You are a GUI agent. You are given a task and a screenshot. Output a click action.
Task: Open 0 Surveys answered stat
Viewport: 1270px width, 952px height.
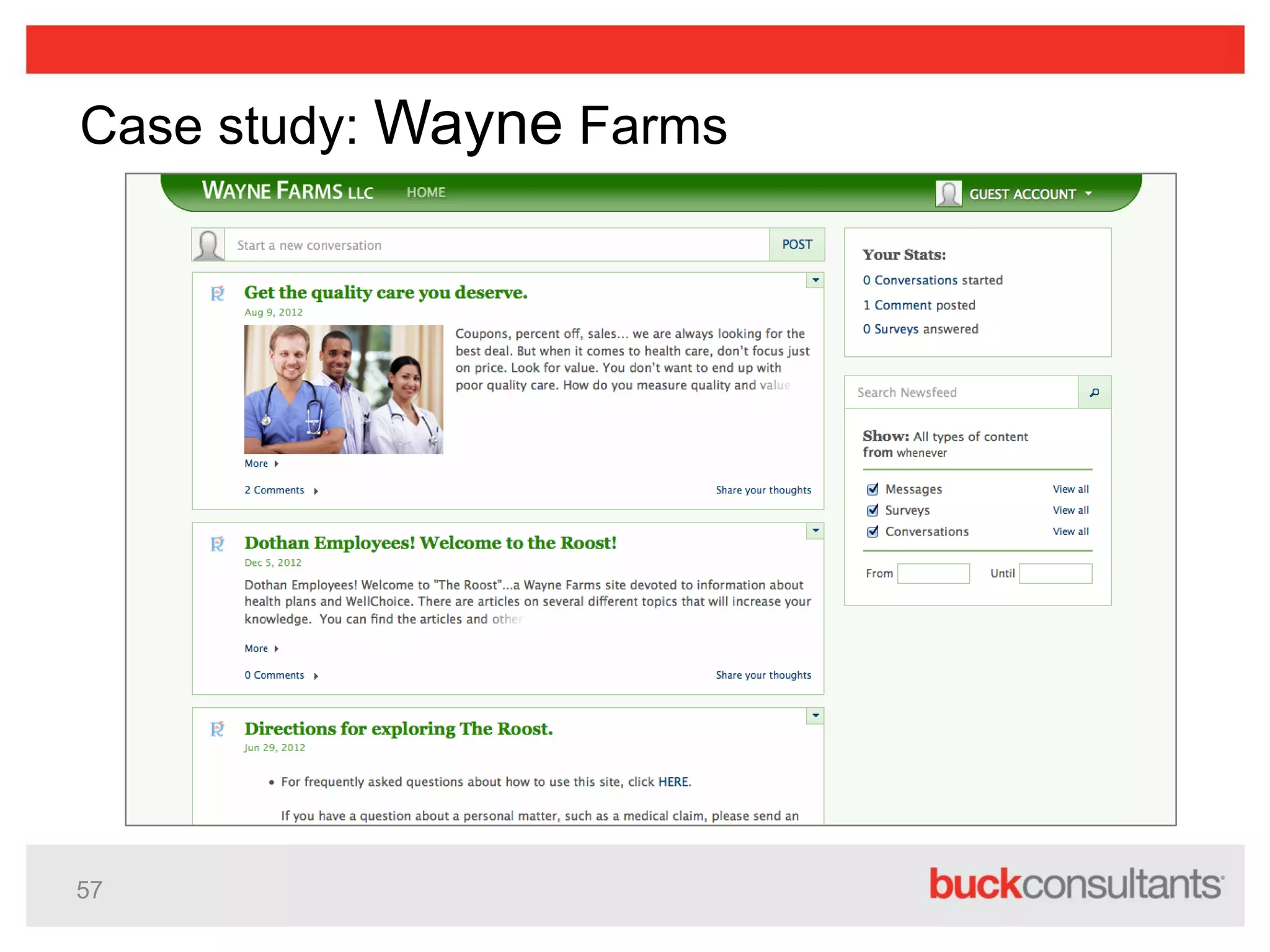(920, 329)
